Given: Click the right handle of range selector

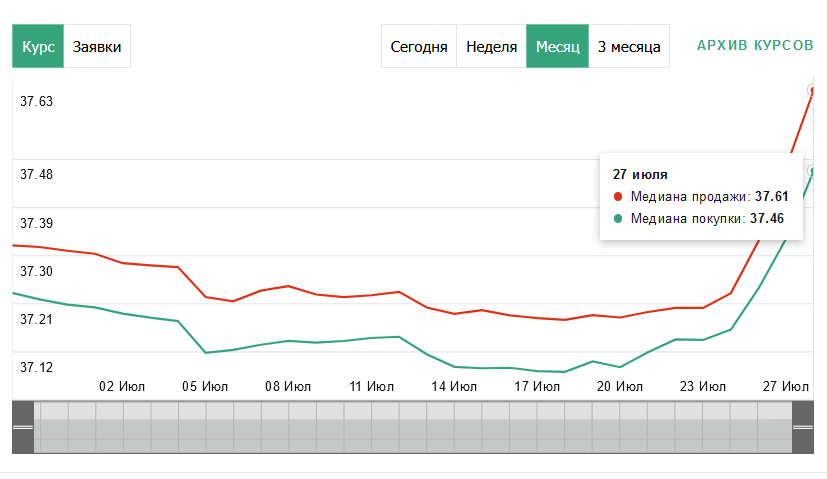Looking at the screenshot, I should tap(804, 427).
